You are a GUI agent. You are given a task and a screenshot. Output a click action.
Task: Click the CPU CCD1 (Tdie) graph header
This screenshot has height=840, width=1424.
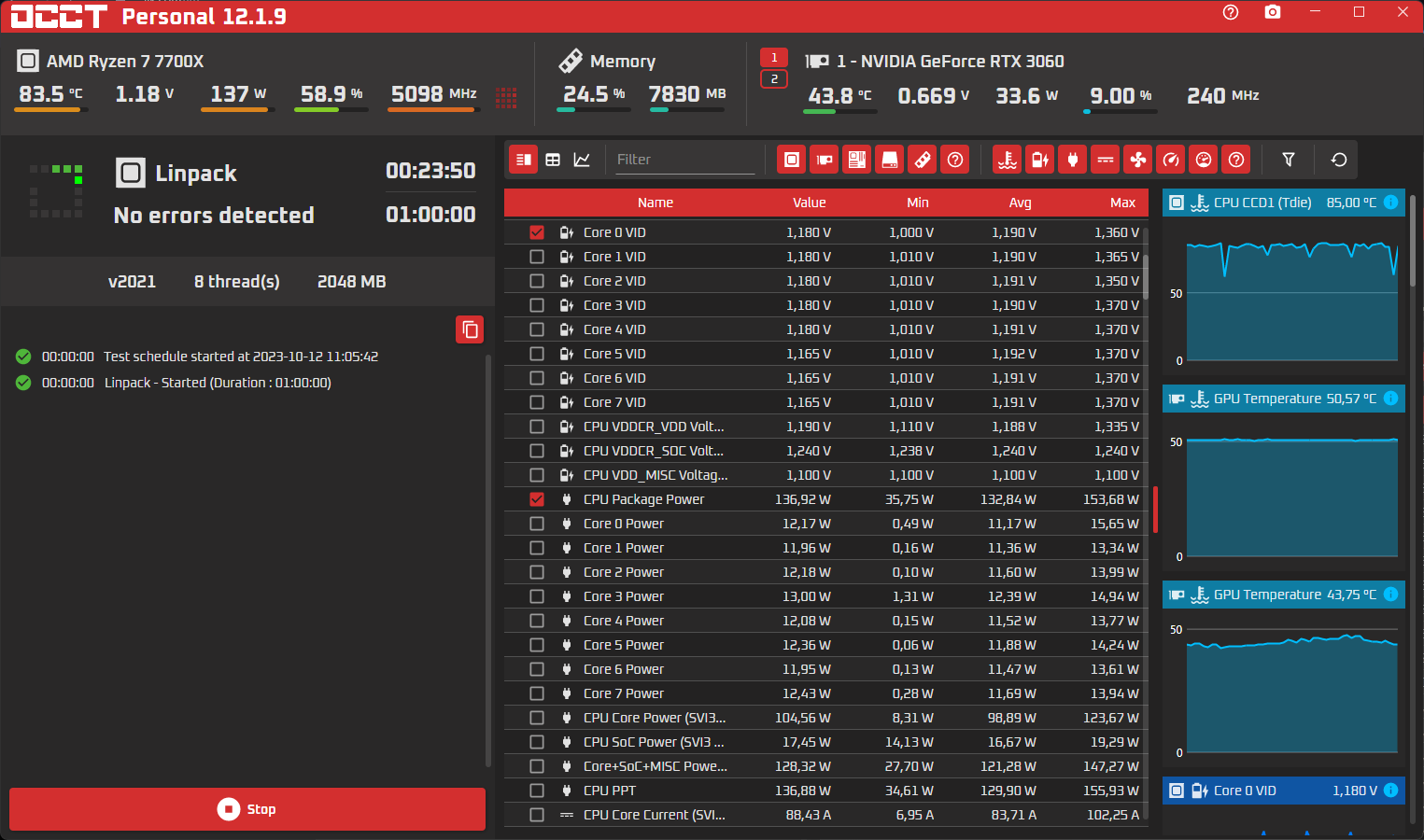(x=1284, y=203)
